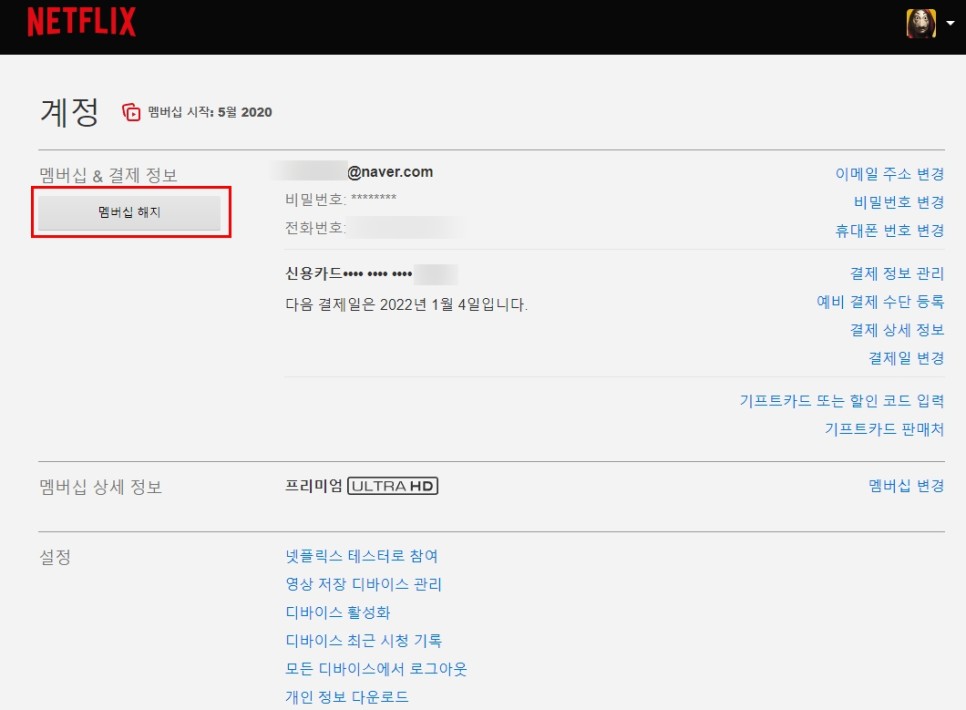Click the 전화번호 label

coord(315,227)
